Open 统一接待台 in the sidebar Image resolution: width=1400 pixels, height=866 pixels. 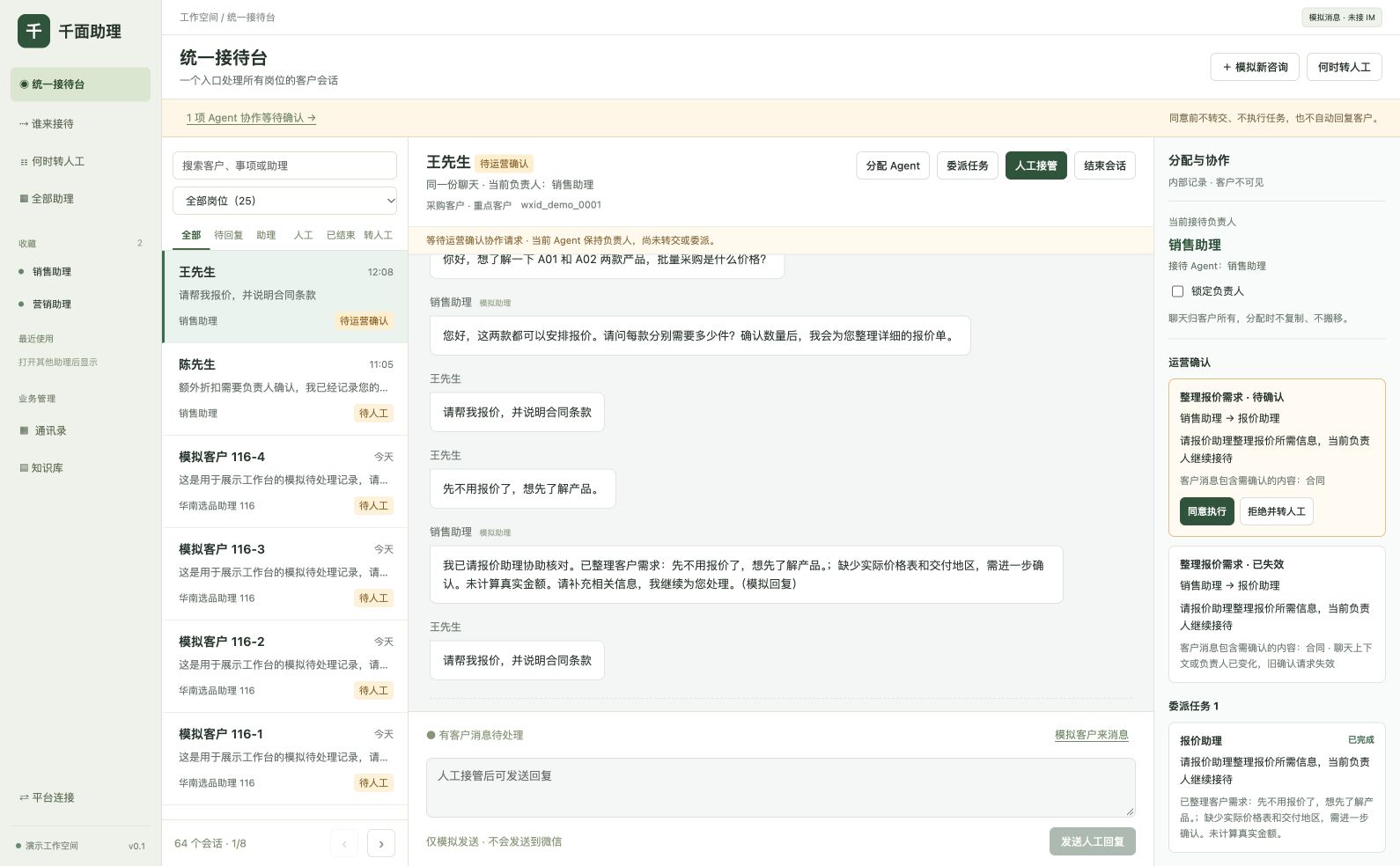[x=81, y=84]
